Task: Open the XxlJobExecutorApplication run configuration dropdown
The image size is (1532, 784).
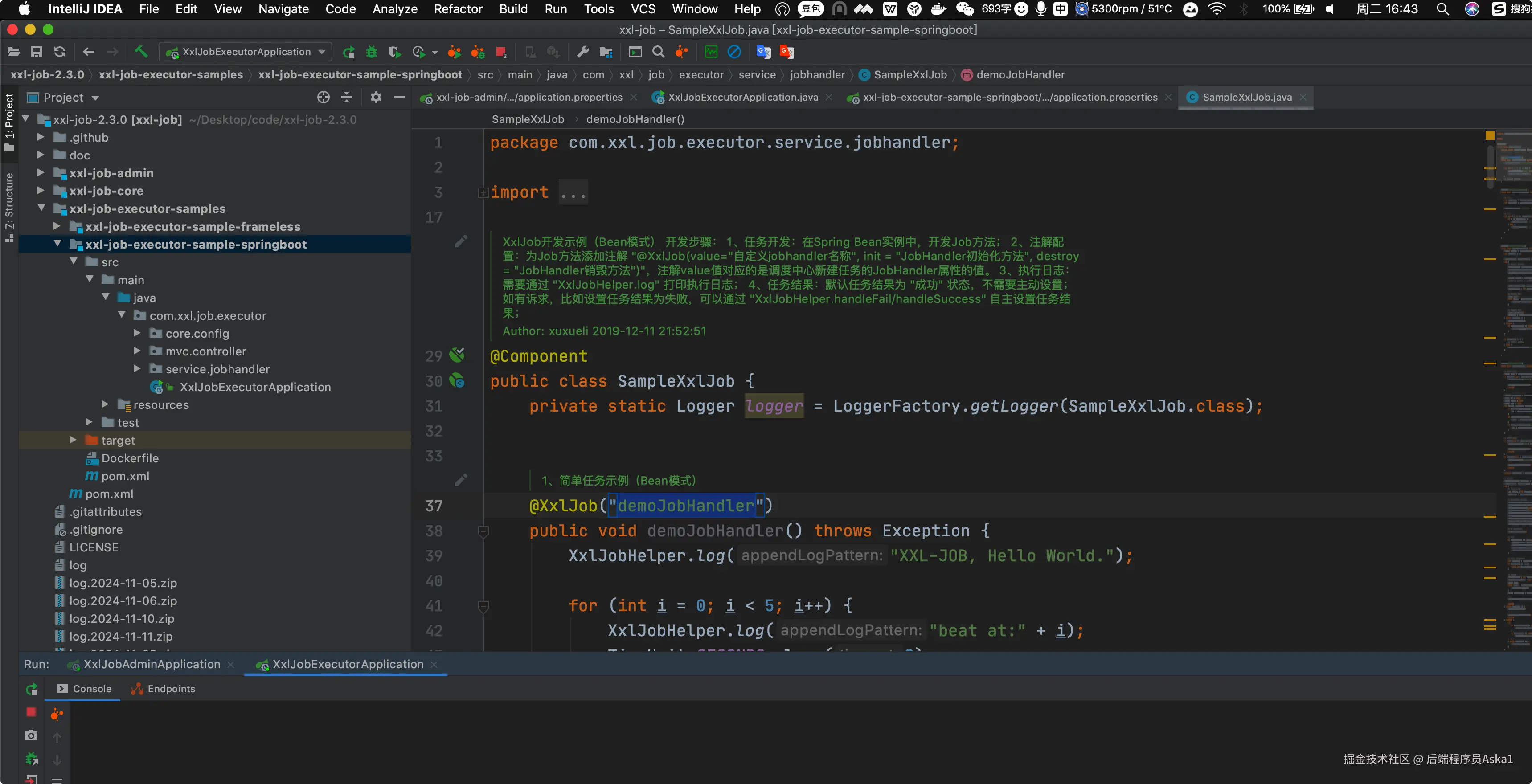Action: [x=246, y=52]
